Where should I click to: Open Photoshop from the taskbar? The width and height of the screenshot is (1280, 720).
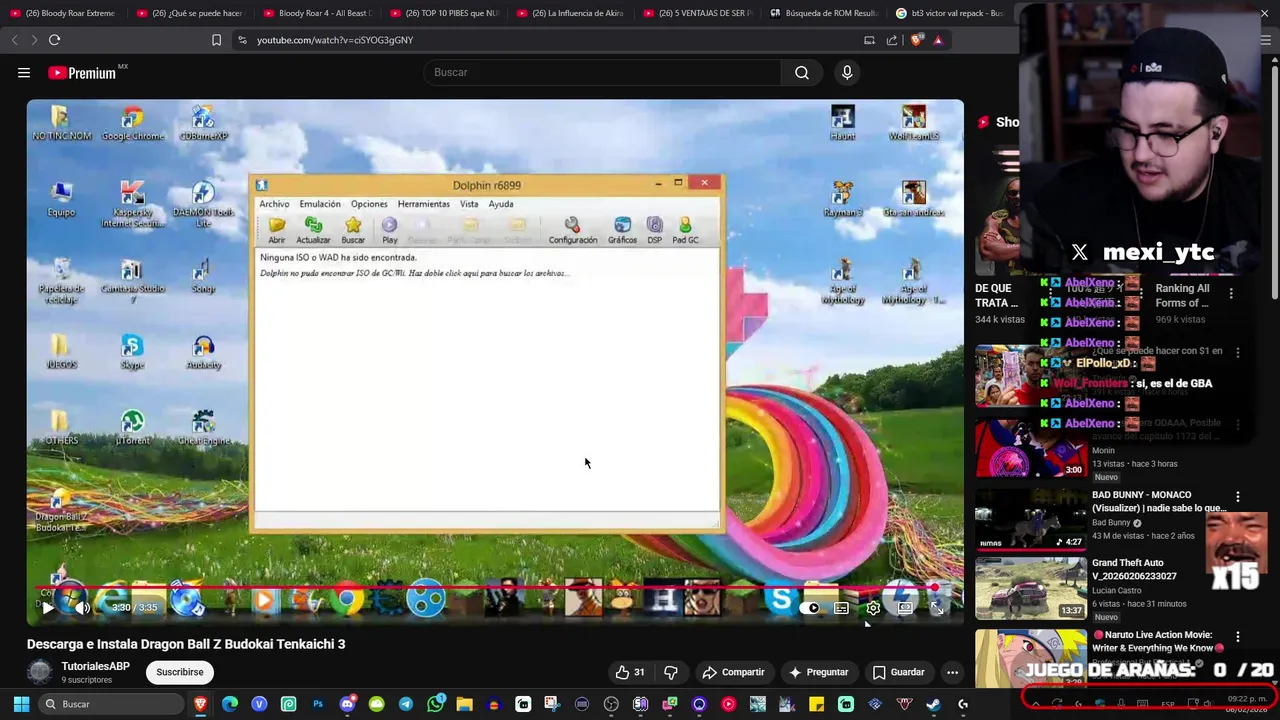[x=318, y=704]
